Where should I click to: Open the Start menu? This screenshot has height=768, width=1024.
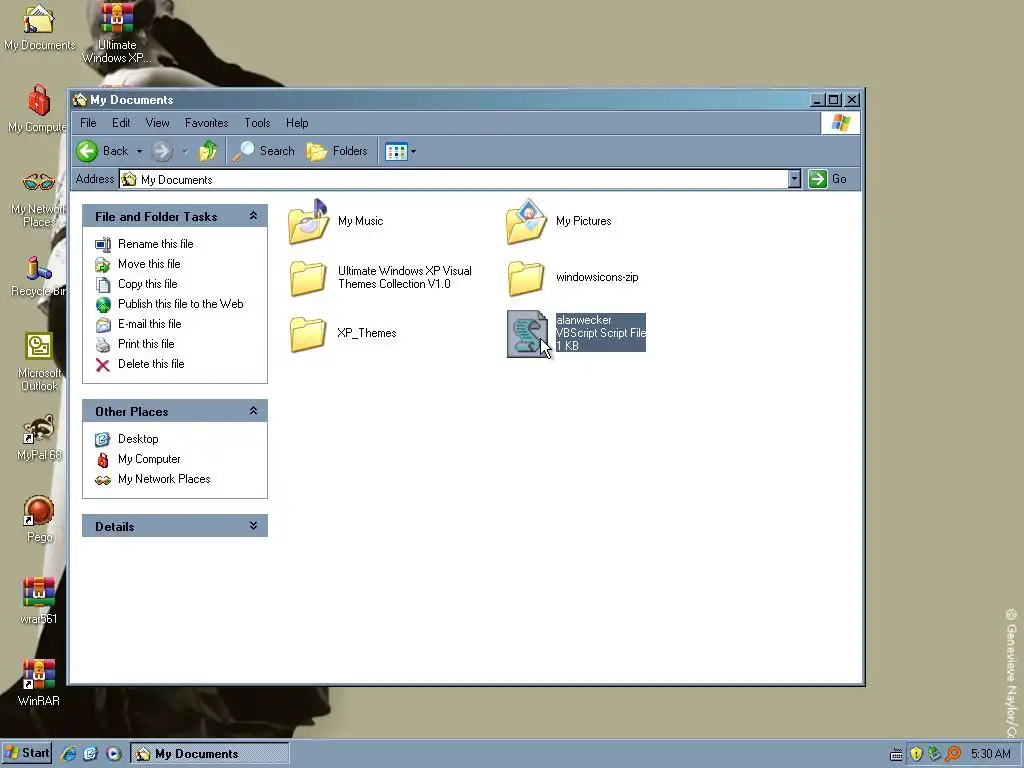tap(27, 754)
